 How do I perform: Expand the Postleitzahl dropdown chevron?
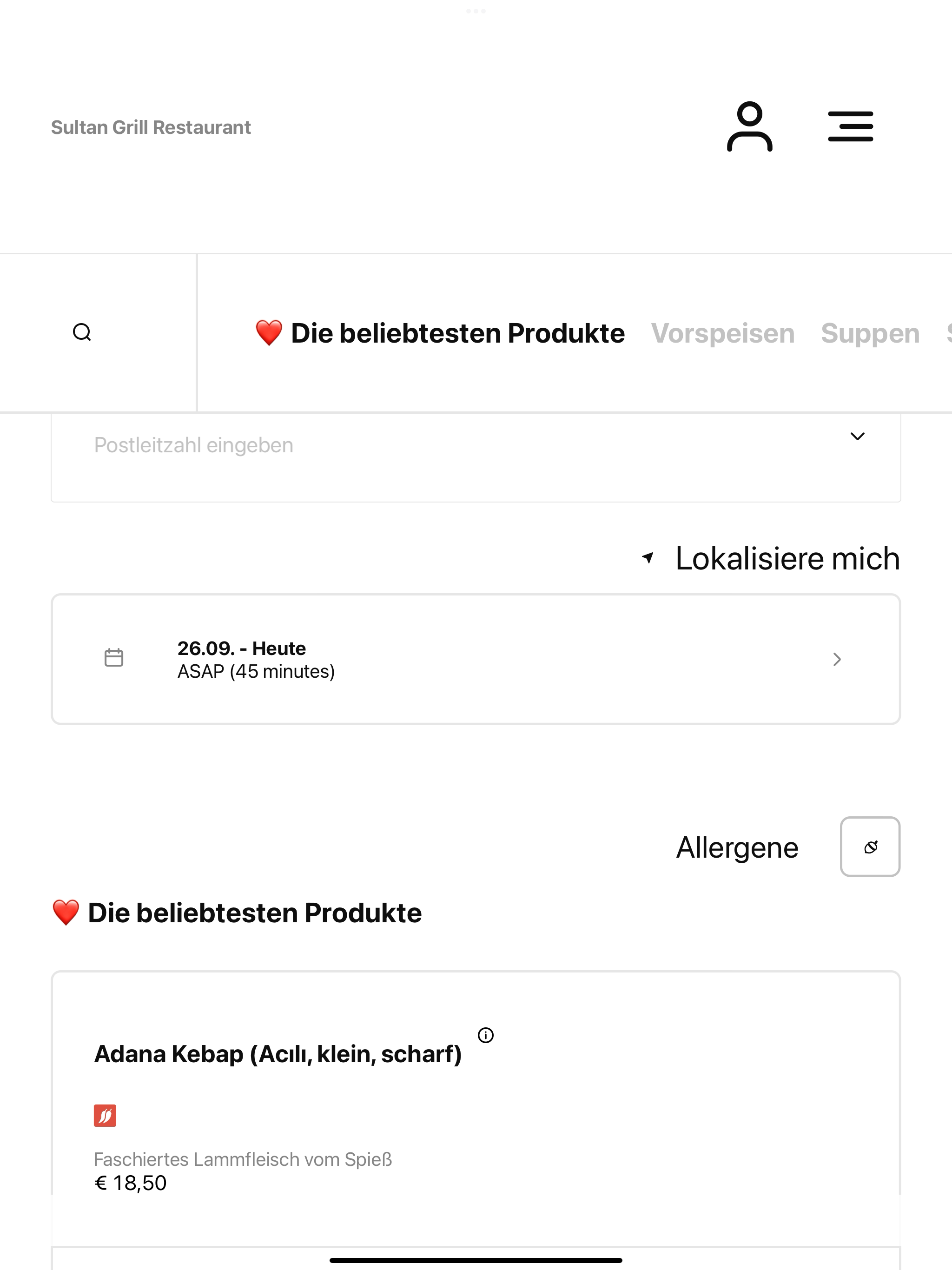point(857,437)
